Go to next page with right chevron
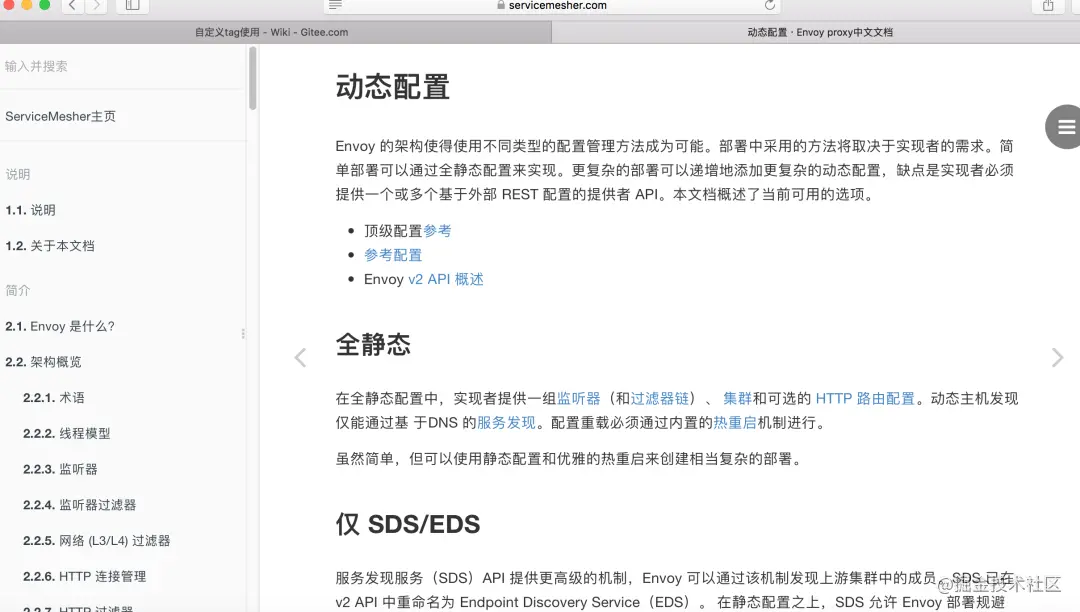The image size is (1080, 612). click(1057, 357)
